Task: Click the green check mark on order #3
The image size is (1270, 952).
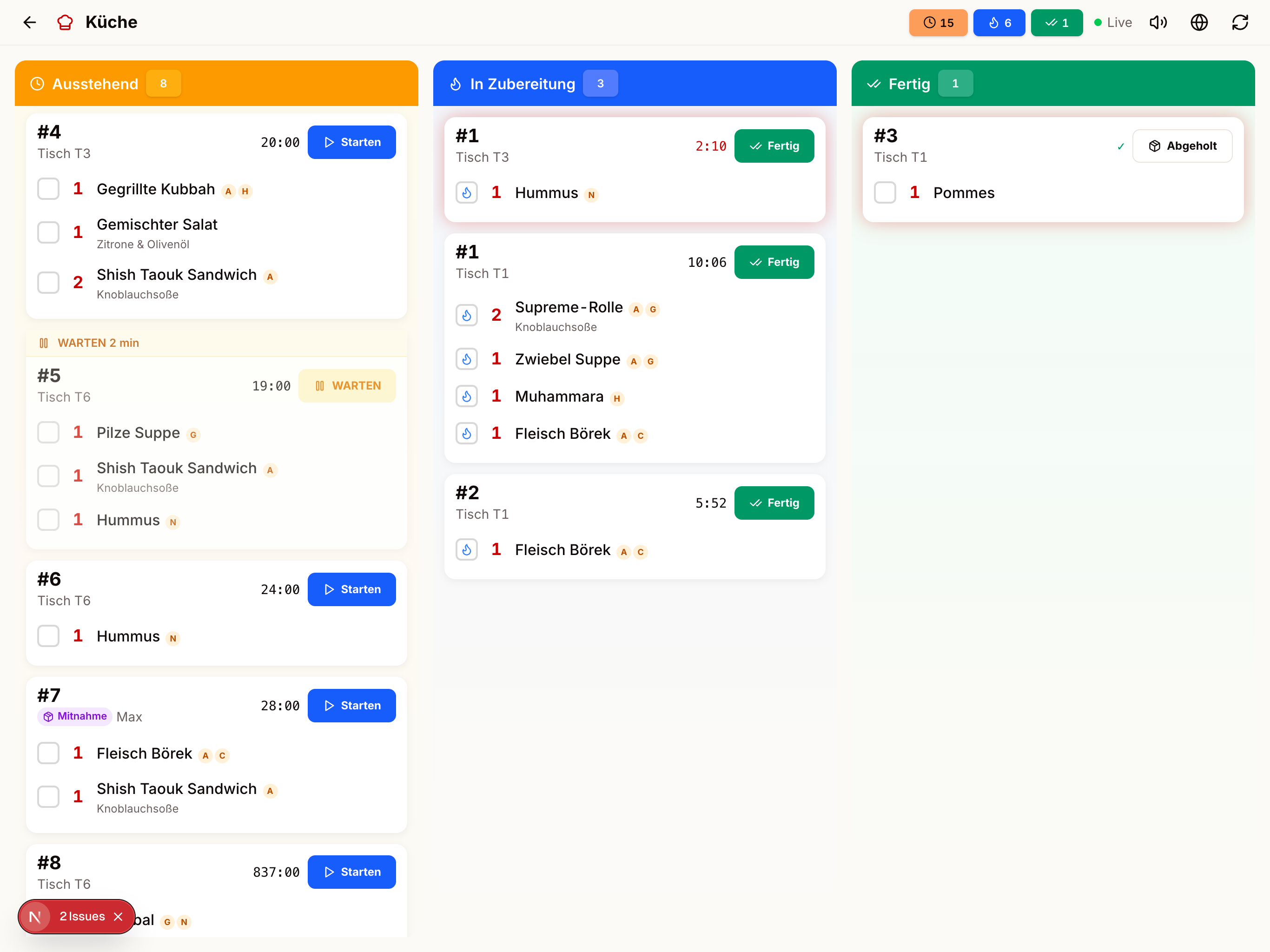Action: [x=1121, y=146]
